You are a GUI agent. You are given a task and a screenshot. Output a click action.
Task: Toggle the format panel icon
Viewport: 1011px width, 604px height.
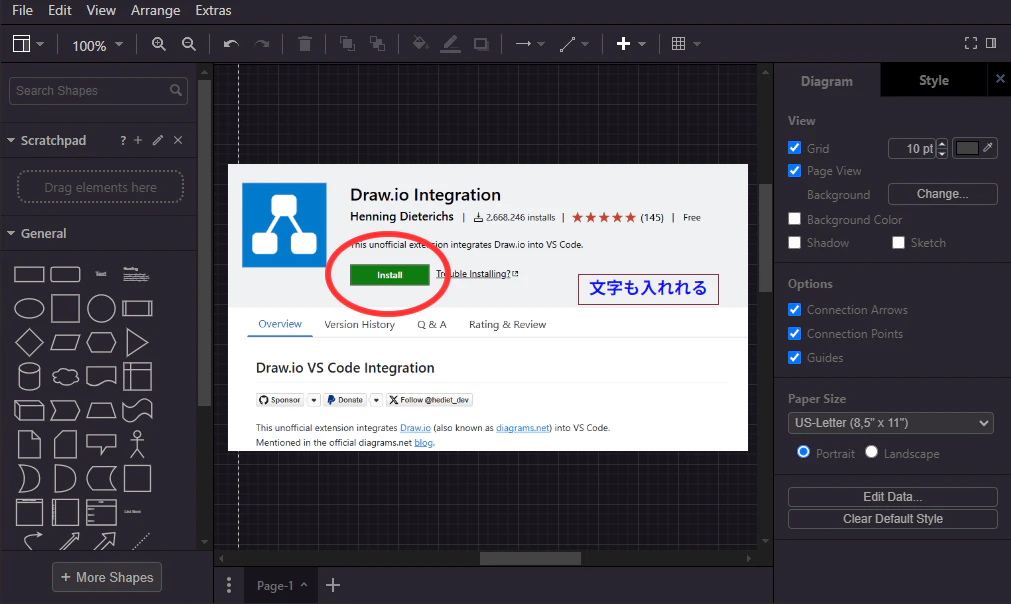click(x=992, y=43)
